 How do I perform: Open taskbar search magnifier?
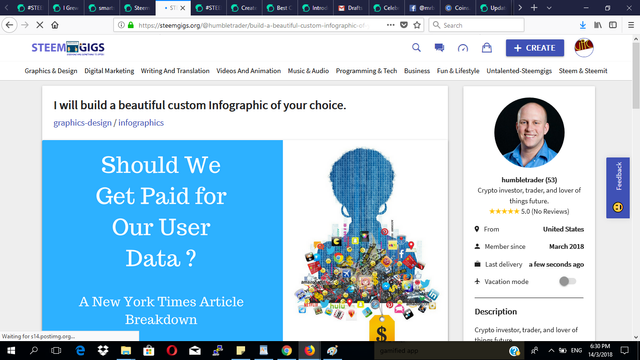34,351
